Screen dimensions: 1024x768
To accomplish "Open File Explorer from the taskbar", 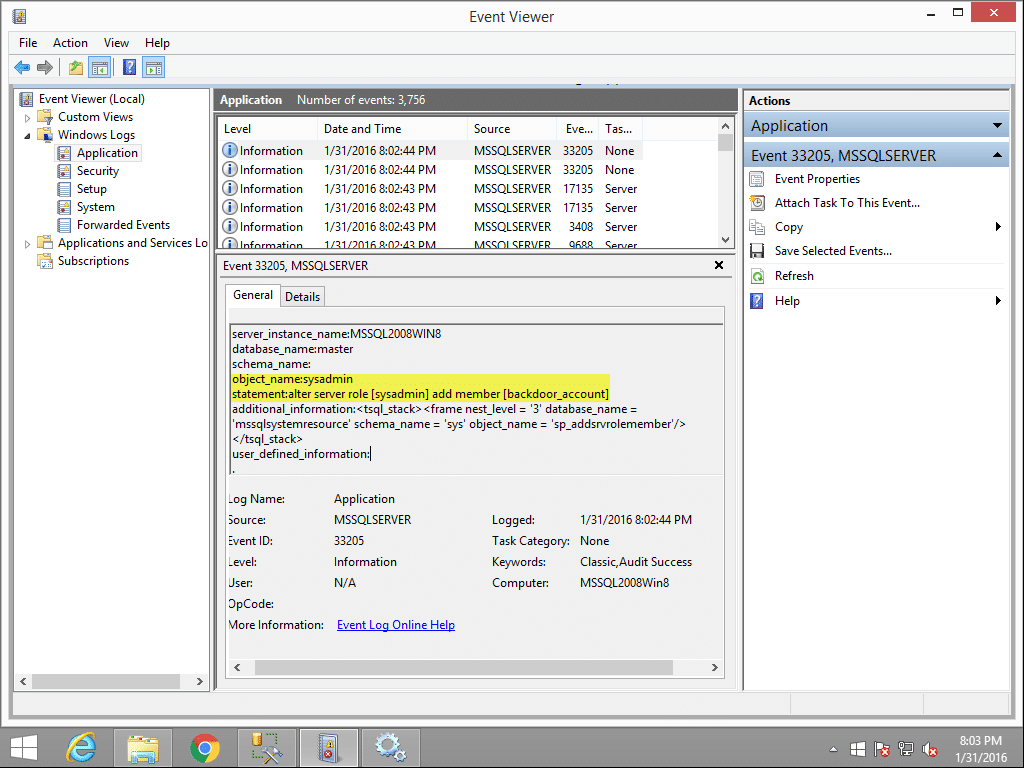I will click(x=143, y=748).
